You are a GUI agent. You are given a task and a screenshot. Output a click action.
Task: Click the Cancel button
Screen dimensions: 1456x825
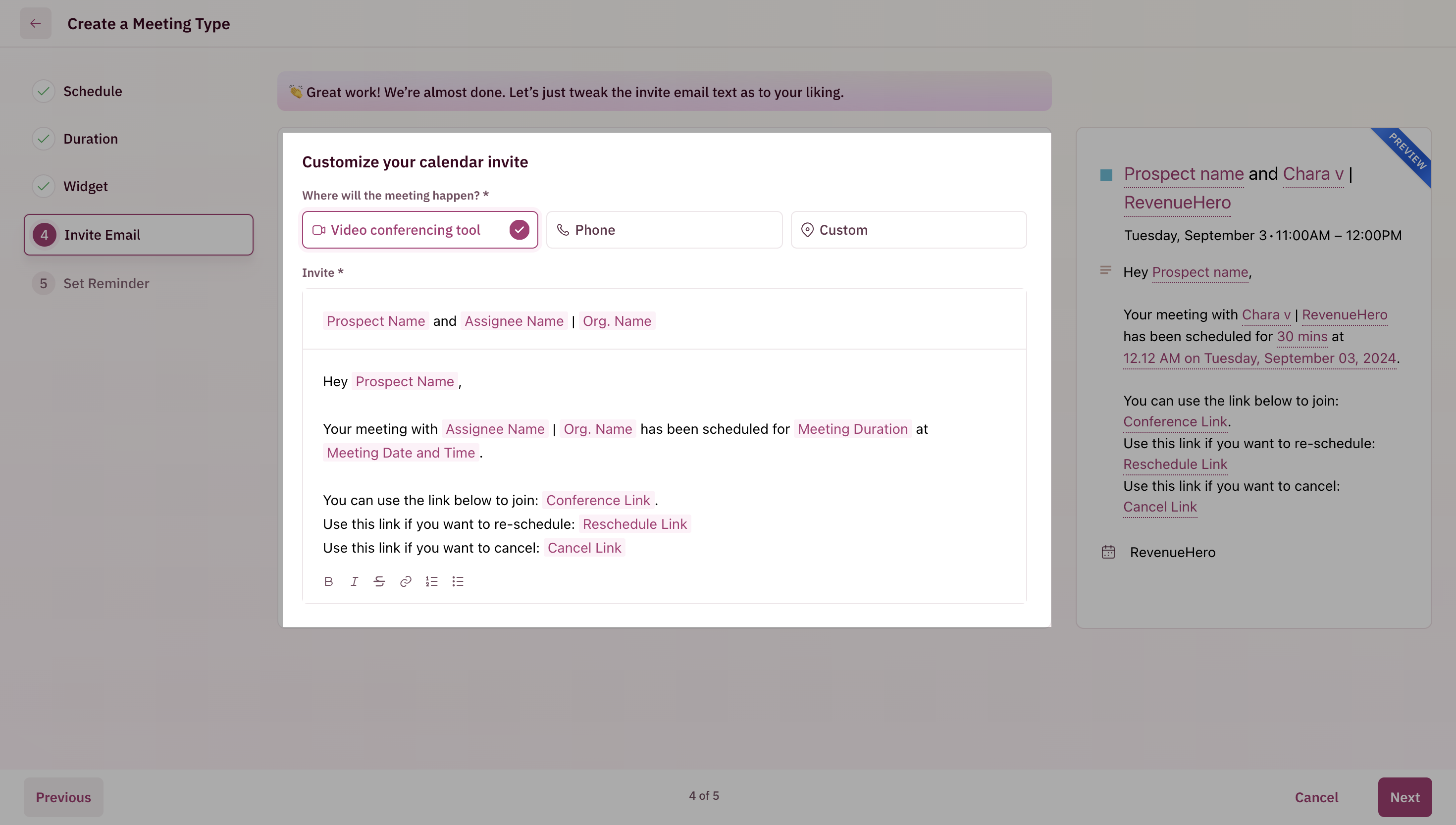point(1316,797)
